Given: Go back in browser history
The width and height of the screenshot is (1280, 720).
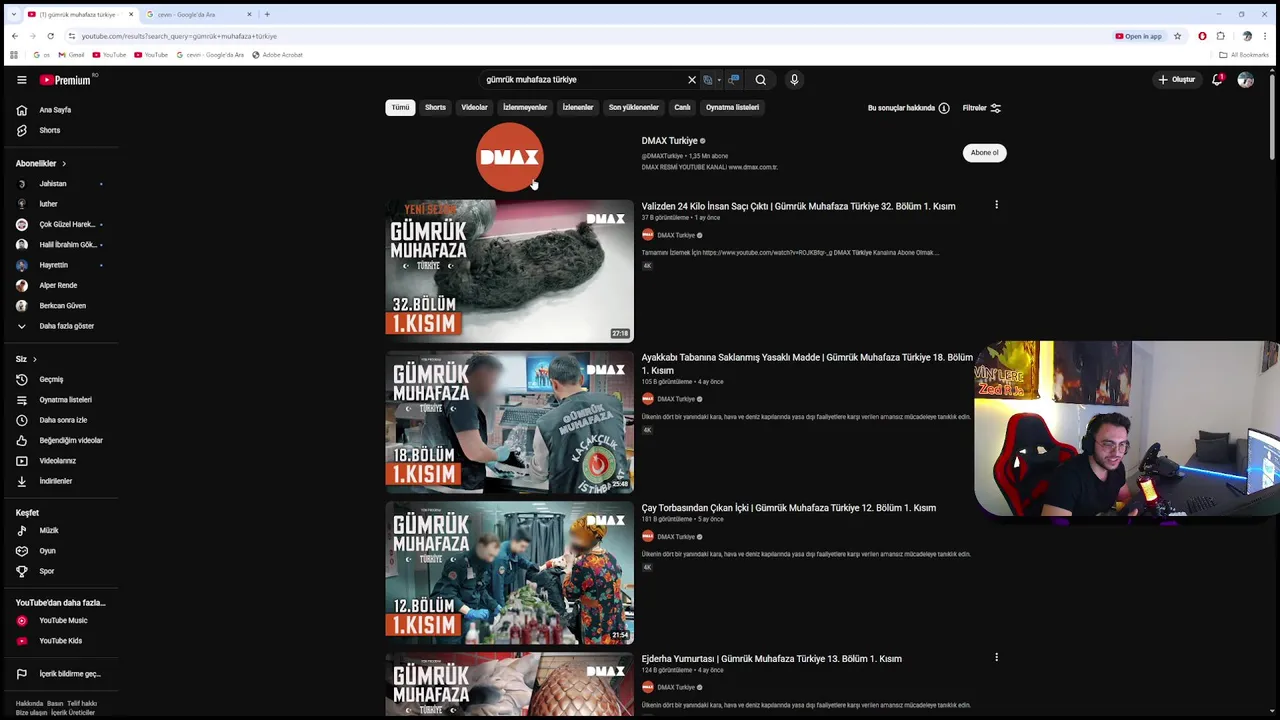Looking at the screenshot, I should click(x=14, y=36).
